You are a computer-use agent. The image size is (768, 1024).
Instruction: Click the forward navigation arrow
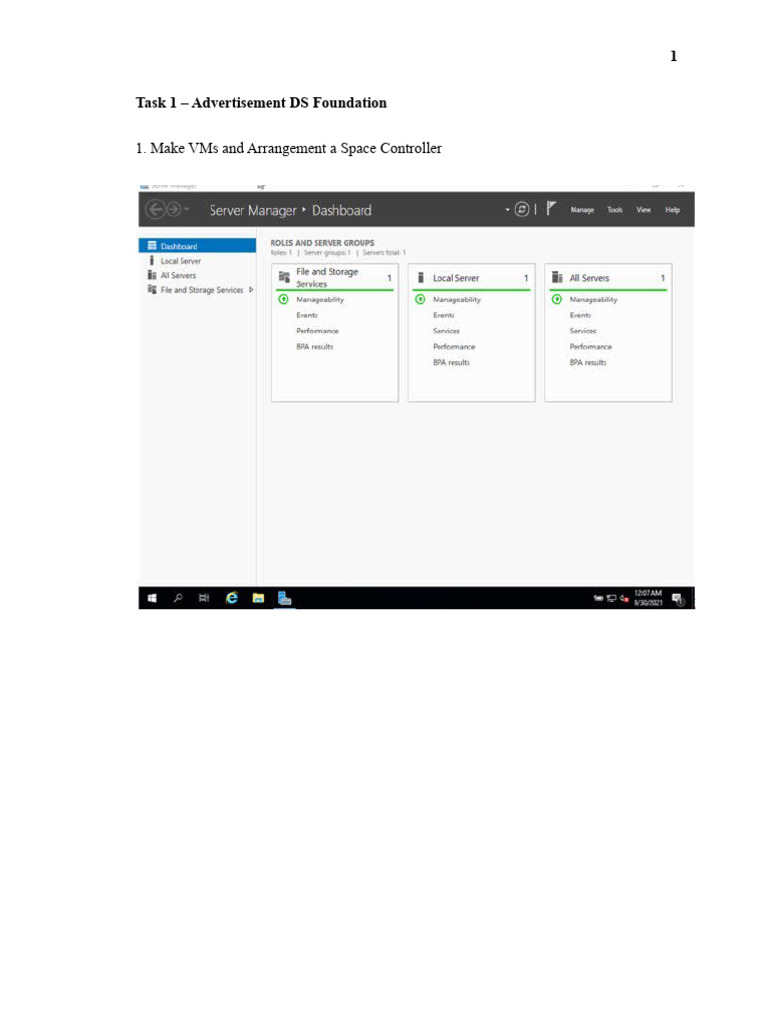click(173, 210)
